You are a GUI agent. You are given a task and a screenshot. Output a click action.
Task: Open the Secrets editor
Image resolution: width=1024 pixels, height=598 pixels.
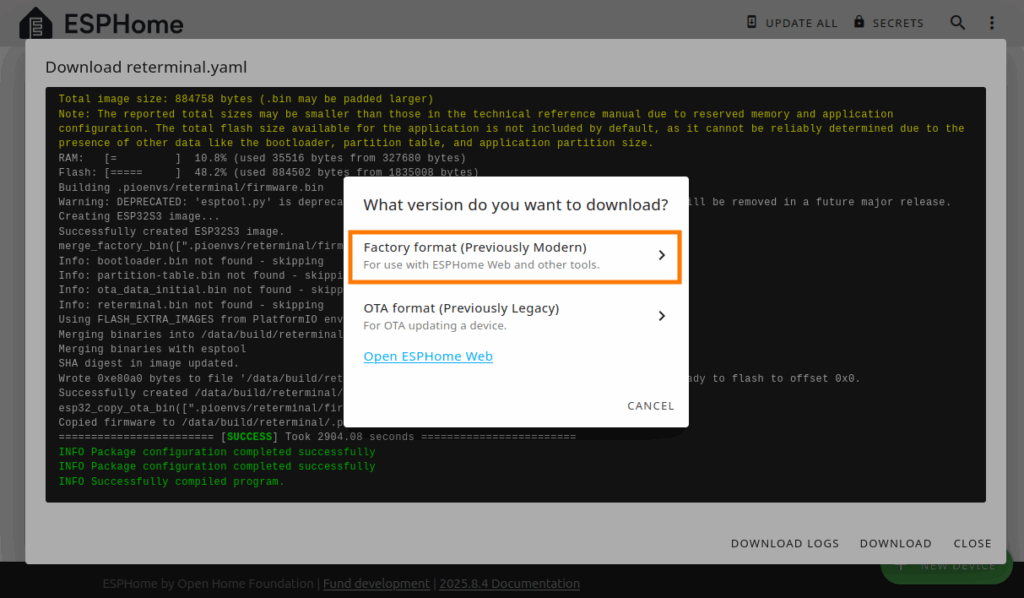[x=889, y=23]
